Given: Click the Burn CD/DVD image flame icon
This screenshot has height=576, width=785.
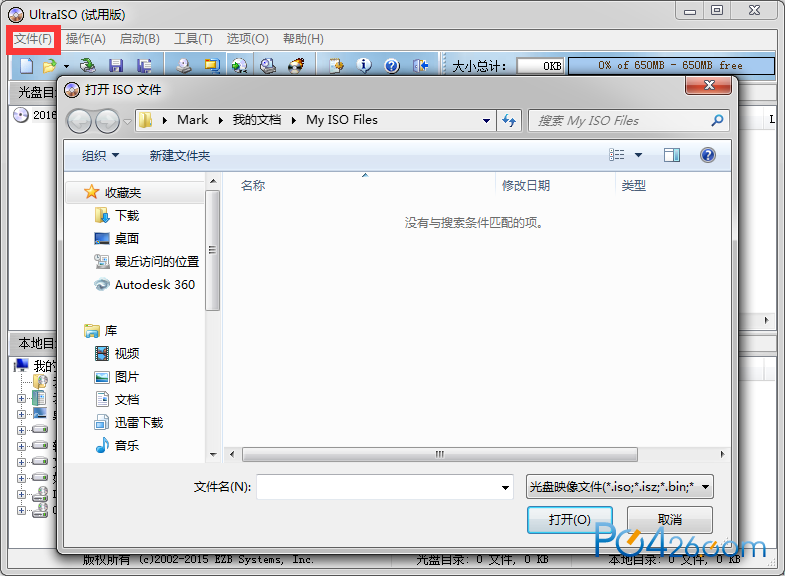Looking at the screenshot, I should (296, 66).
